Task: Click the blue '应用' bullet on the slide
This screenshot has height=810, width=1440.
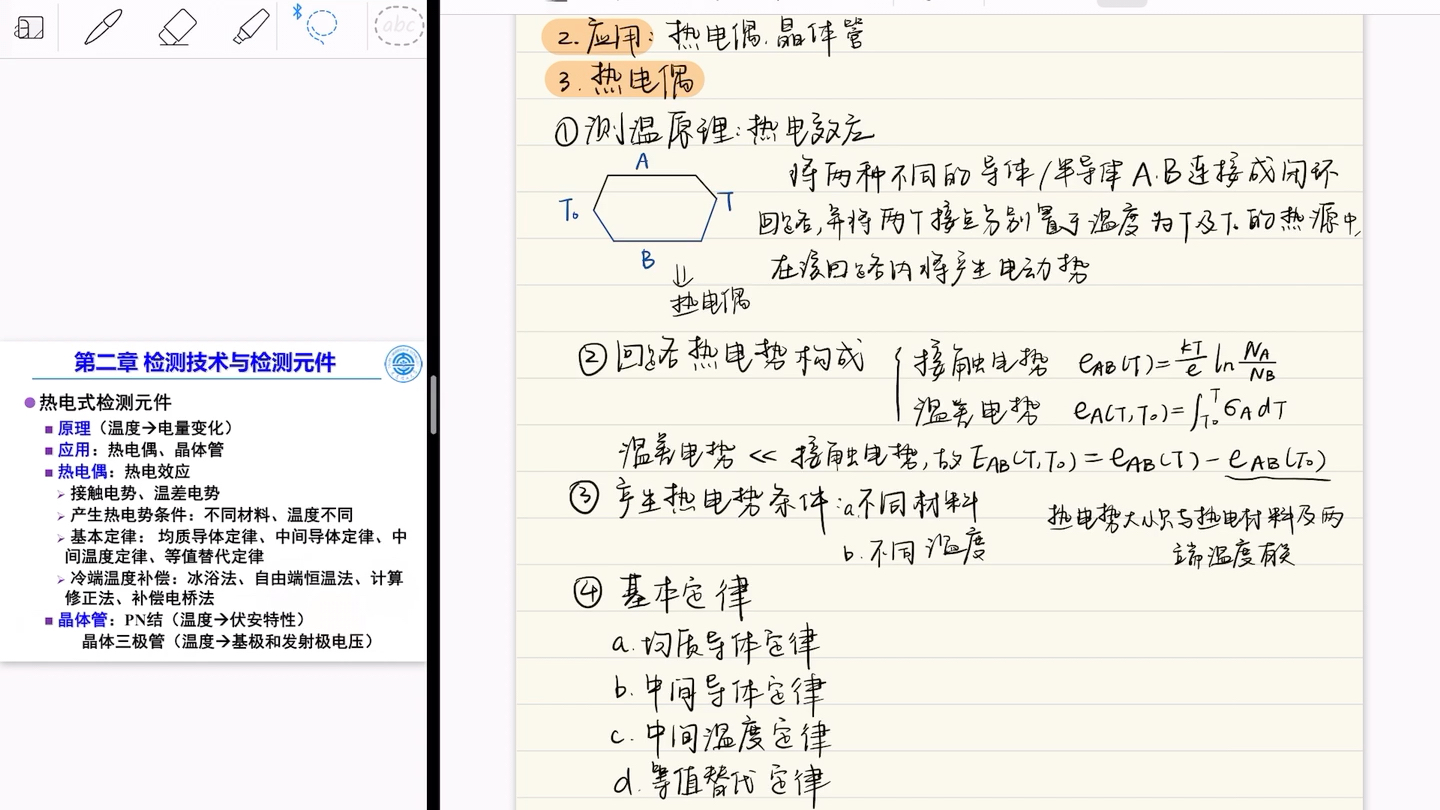Action: pos(74,450)
